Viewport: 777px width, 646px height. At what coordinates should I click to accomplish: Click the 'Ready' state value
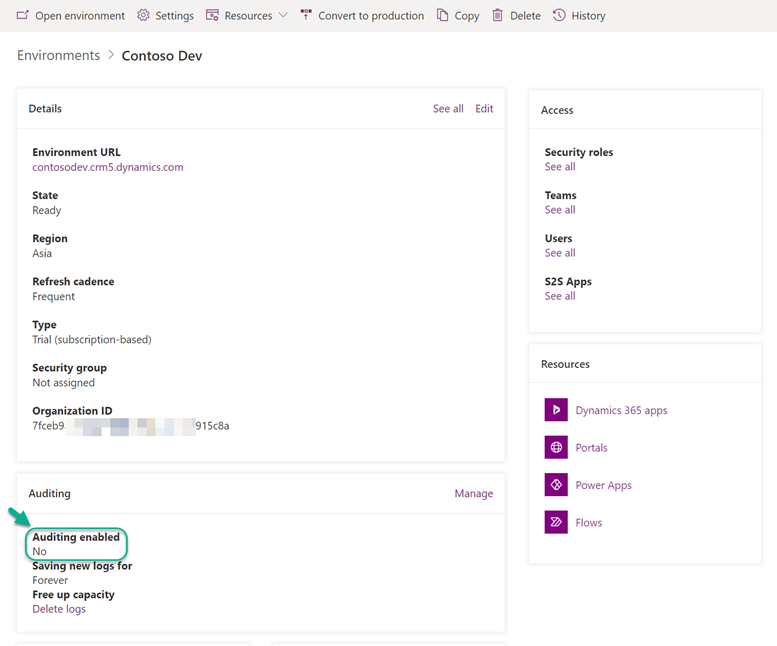point(47,211)
